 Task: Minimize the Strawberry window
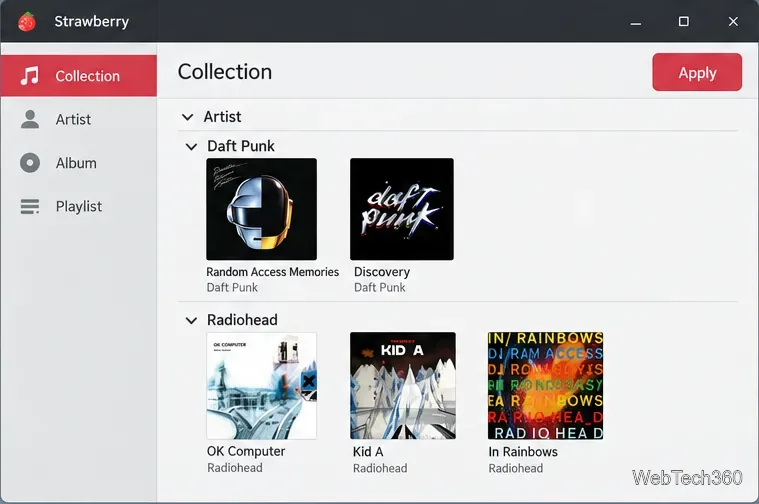[x=636, y=21]
